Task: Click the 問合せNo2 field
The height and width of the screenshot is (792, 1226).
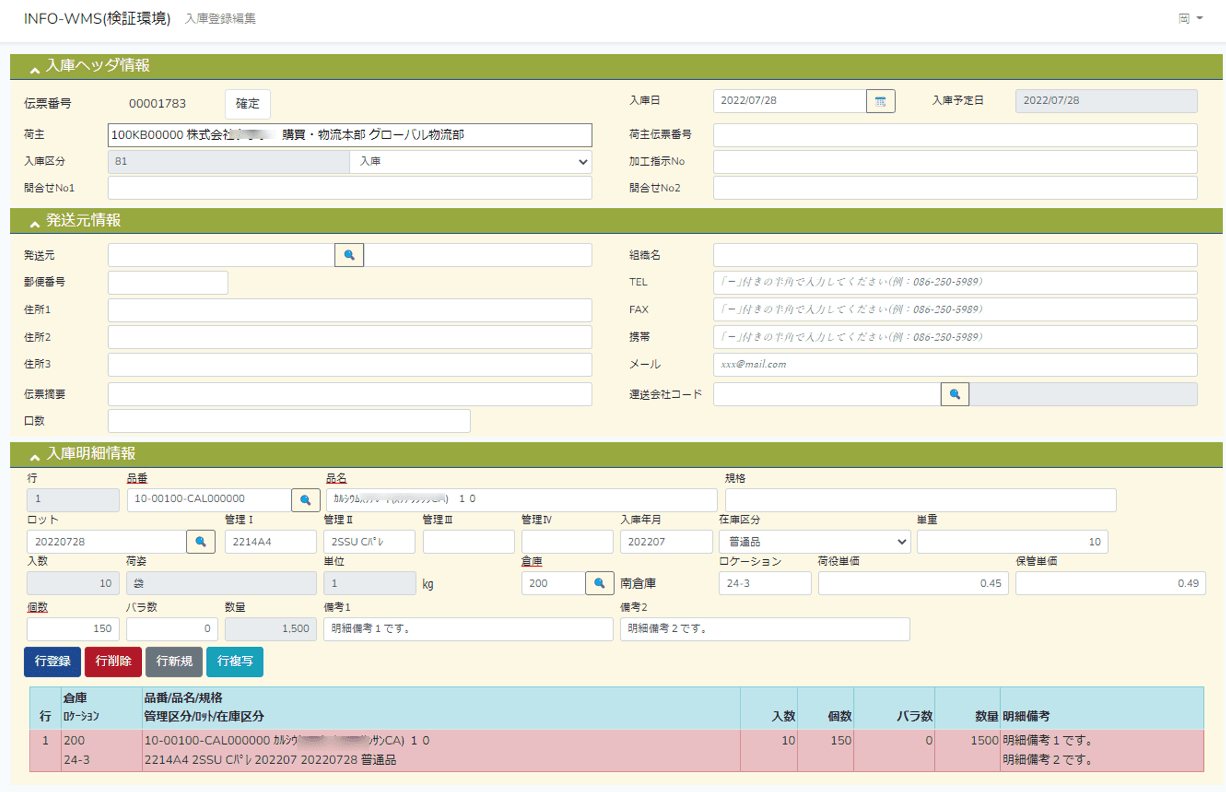Action: (955, 188)
